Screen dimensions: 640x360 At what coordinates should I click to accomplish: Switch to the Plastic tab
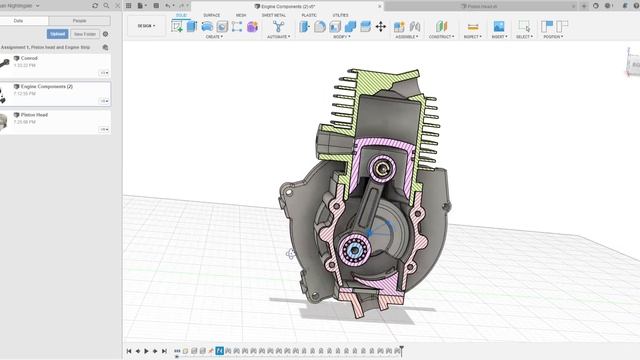coord(309,15)
